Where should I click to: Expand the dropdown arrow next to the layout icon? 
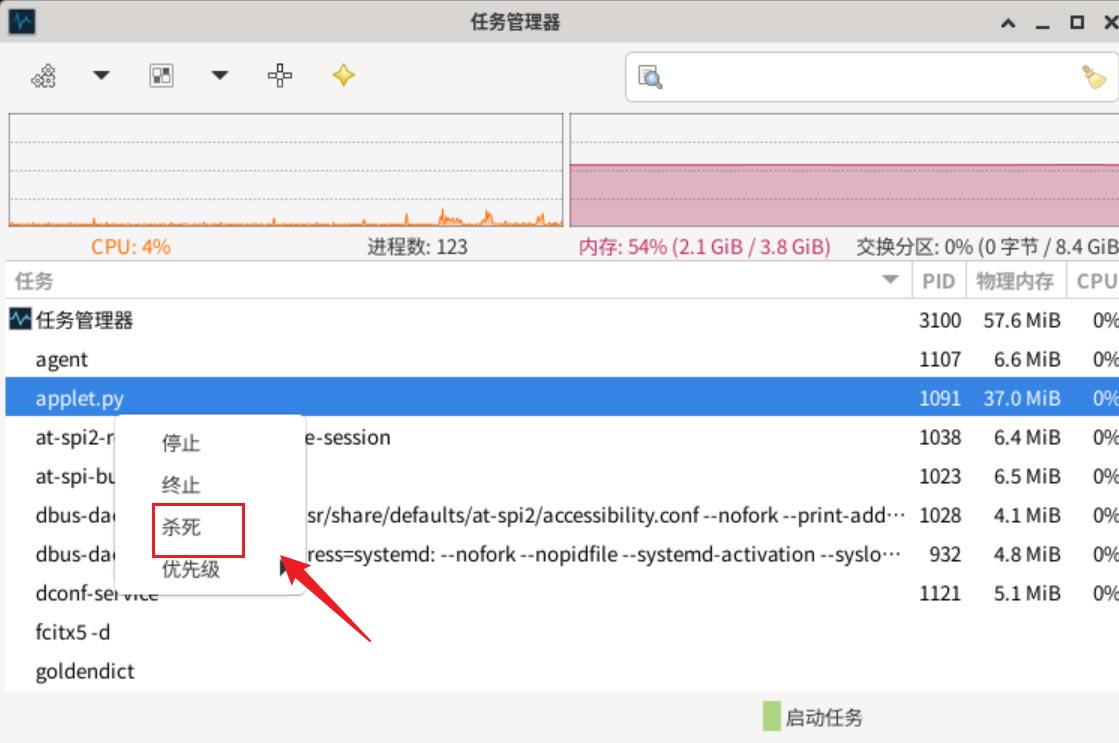[x=220, y=75]
